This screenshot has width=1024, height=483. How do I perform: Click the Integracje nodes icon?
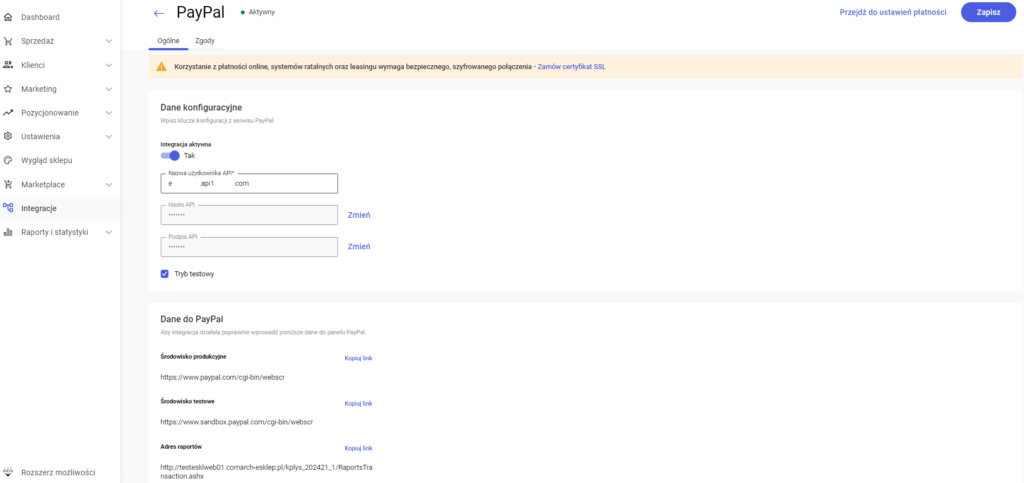coord(8,208)
